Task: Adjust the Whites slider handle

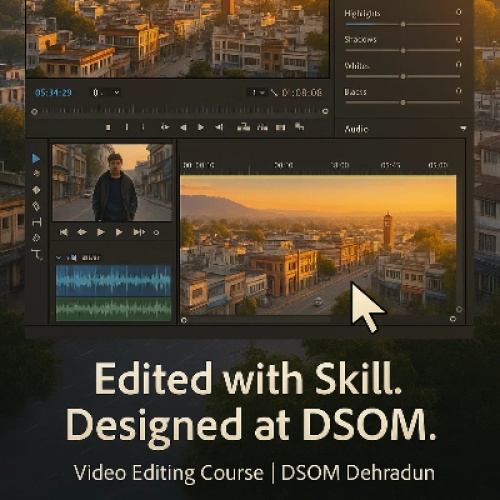Action: click(x=403, y=77)
